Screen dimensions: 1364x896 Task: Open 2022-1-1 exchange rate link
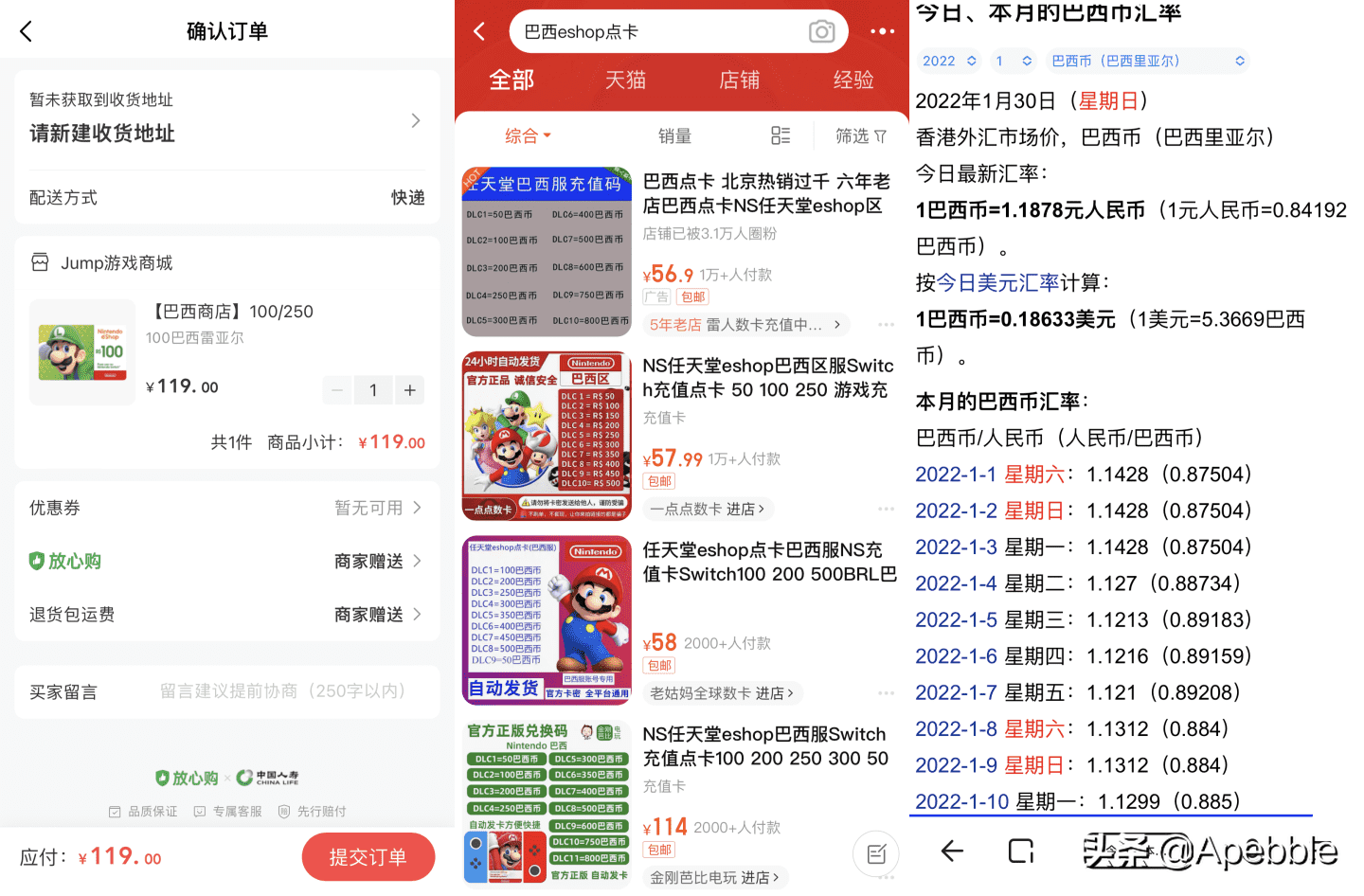(956, 474)
